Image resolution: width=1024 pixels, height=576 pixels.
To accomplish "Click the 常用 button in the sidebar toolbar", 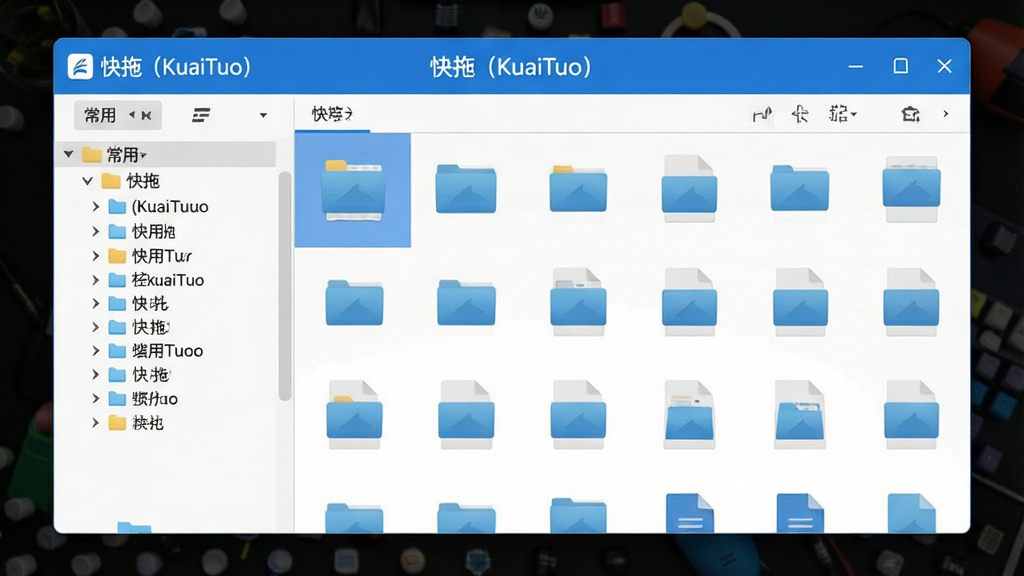I will (118, 116).
